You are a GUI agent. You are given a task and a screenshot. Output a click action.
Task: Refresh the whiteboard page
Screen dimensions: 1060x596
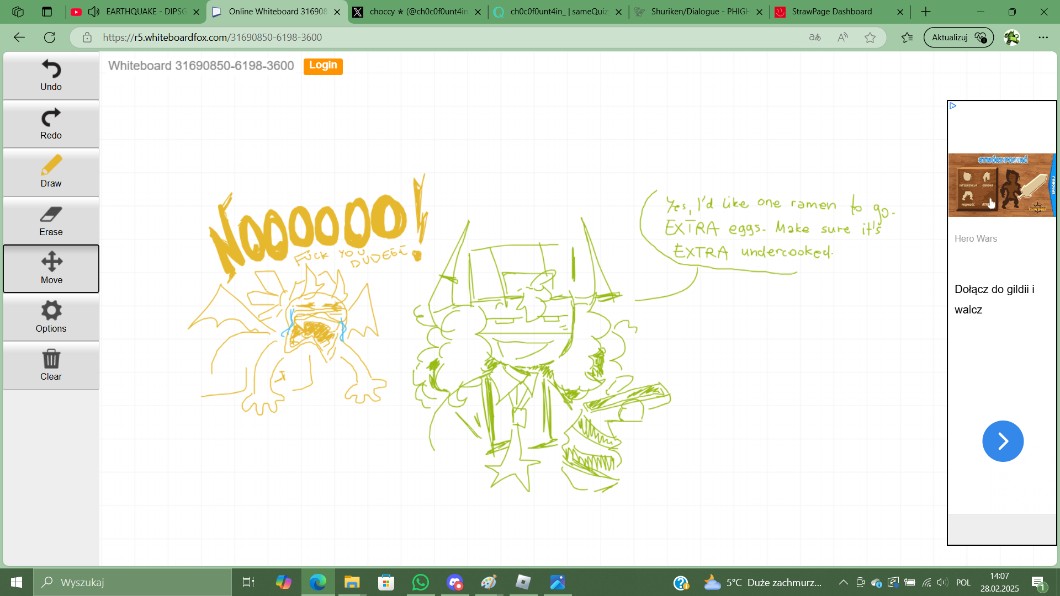point(49,37)
